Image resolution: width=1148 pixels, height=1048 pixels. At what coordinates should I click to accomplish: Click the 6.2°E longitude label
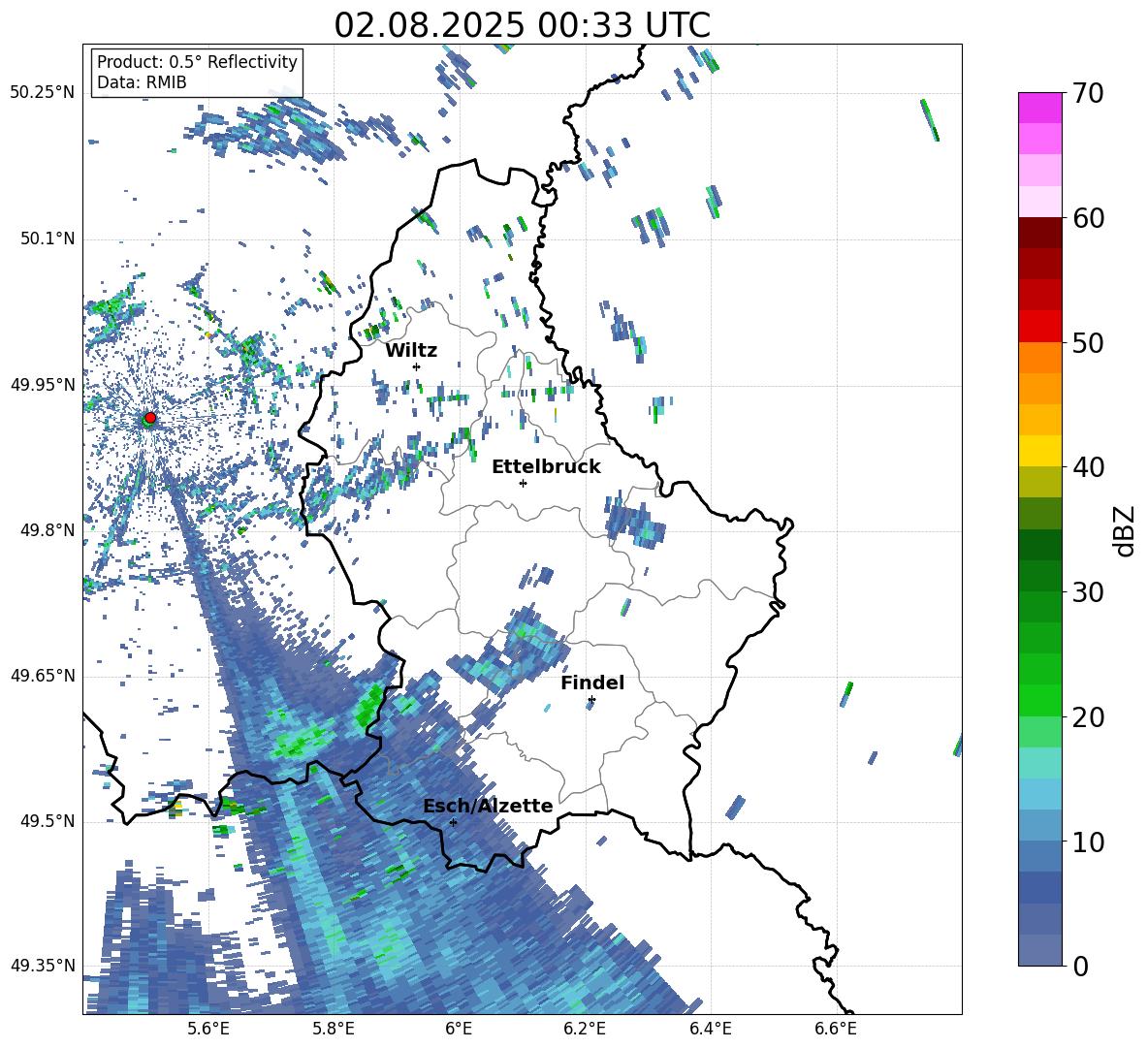(585, 1029)
